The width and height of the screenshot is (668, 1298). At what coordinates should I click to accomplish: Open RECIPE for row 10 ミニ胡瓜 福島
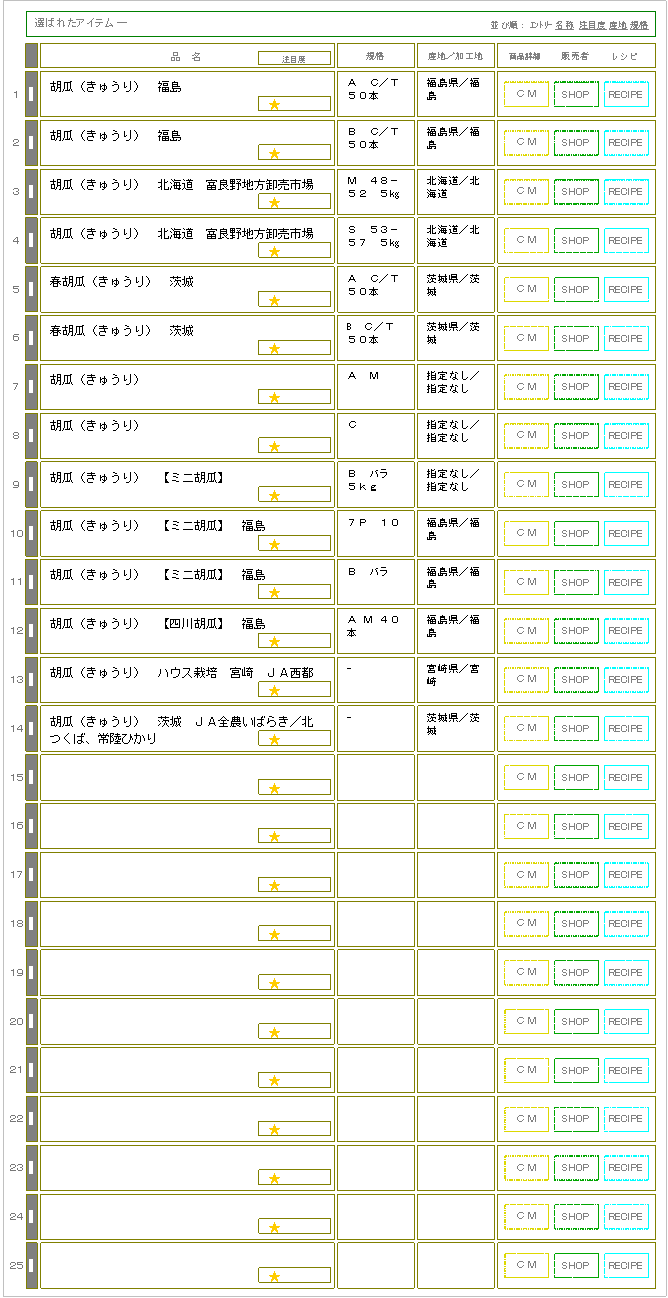(626, 533)
